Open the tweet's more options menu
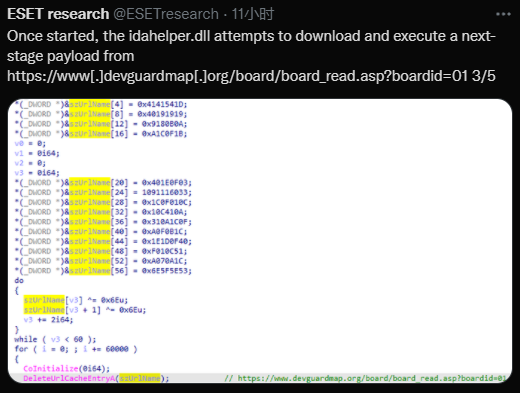 pyautogui.click(x=503, y=14)
